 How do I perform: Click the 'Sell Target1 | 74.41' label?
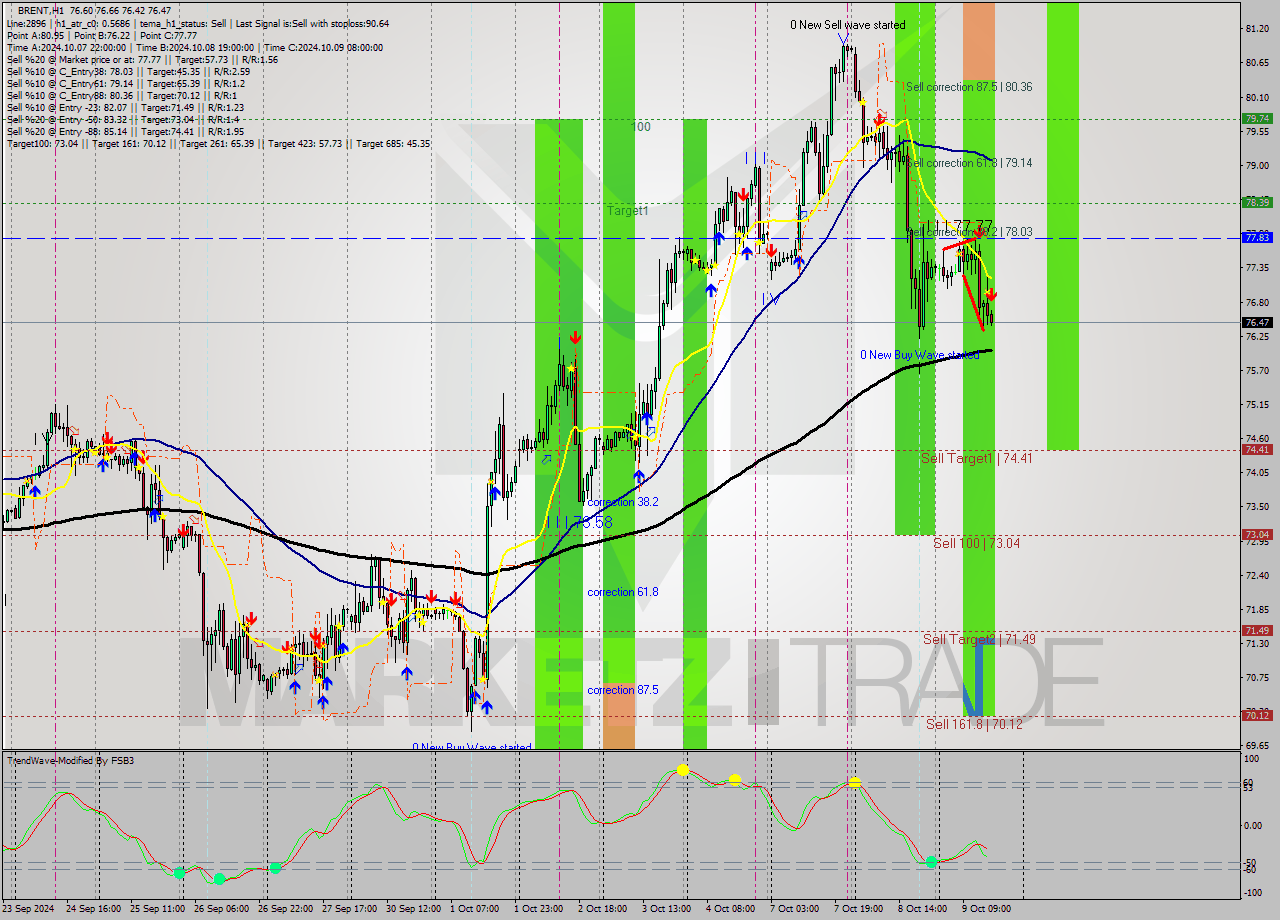[977, 458]
